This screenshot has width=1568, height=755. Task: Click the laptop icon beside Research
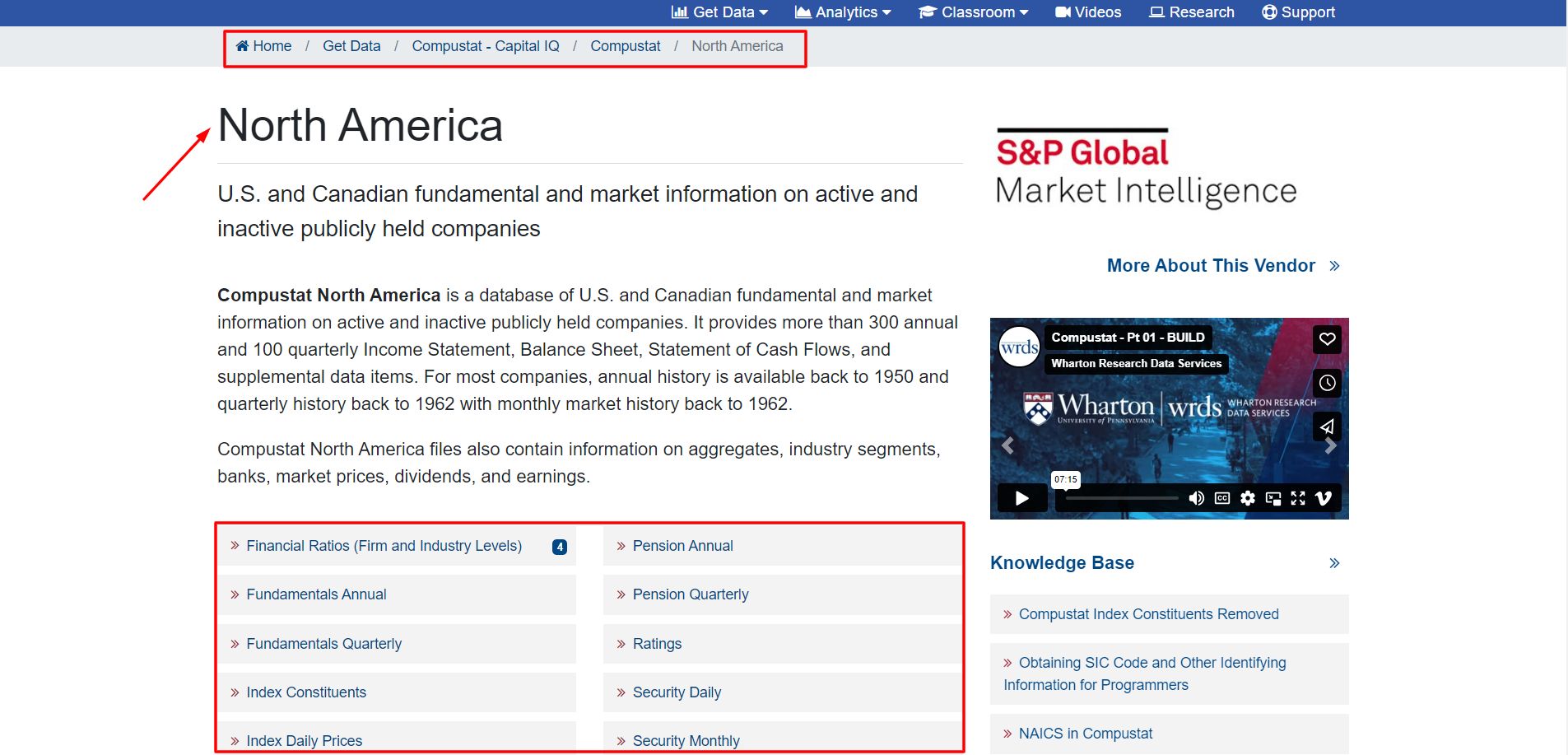point(1156,12)
